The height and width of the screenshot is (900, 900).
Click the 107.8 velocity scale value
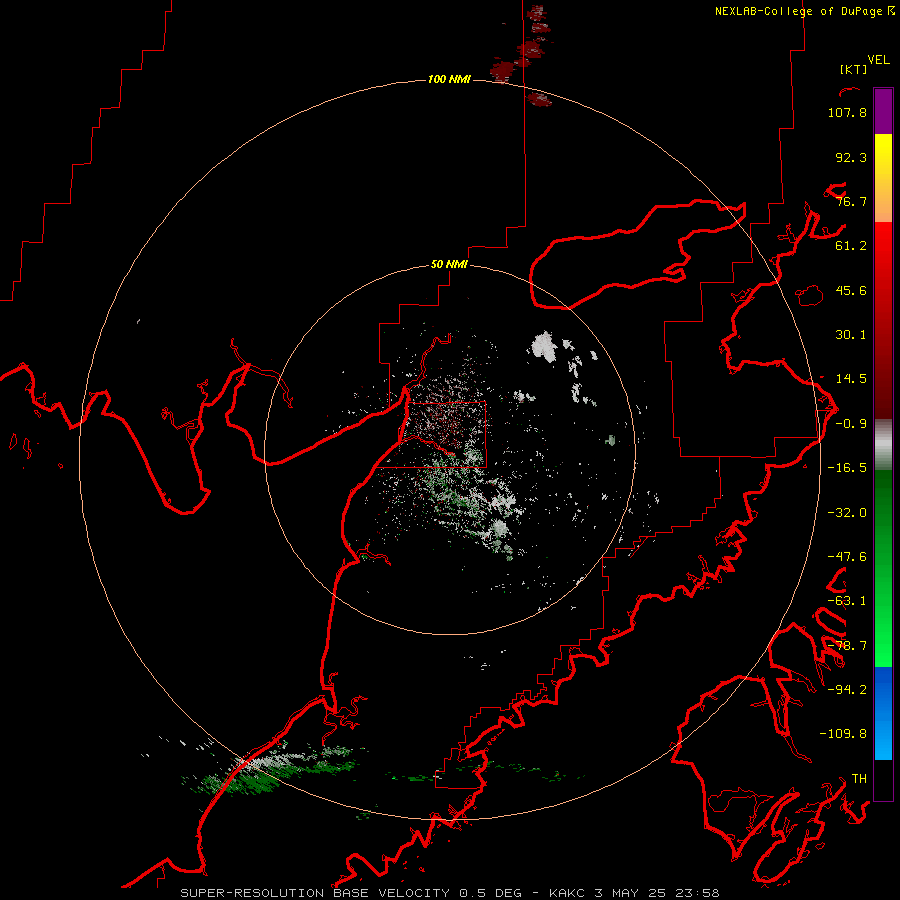[x=847, y=112]
